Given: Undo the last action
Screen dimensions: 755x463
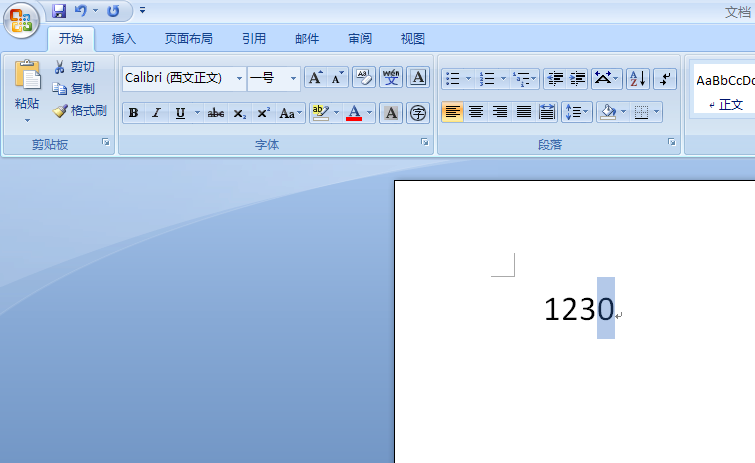Looking at the screenshot, I should [x=80, y=11].
